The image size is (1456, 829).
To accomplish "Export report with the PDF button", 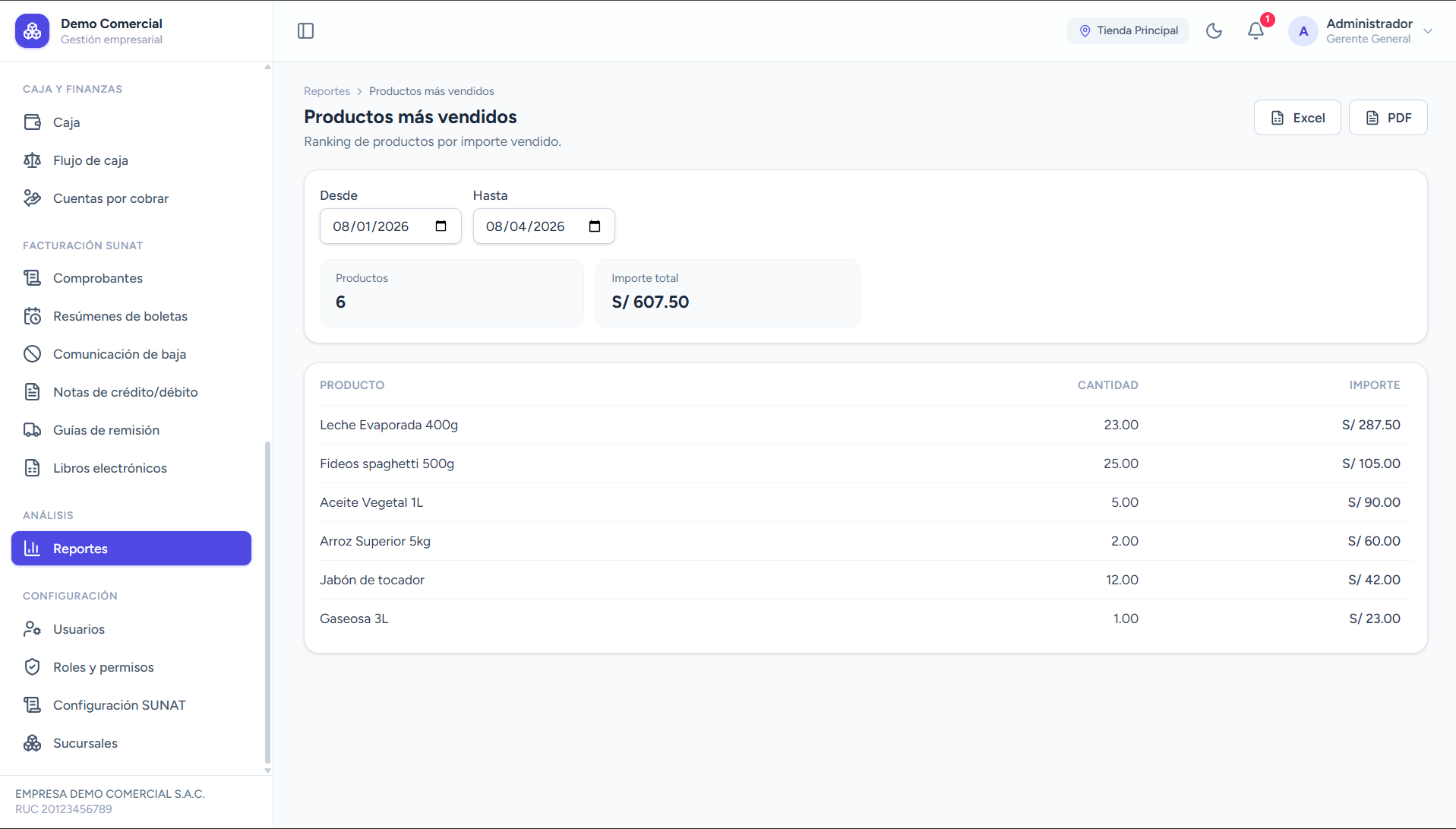I will pos(1388,118).
